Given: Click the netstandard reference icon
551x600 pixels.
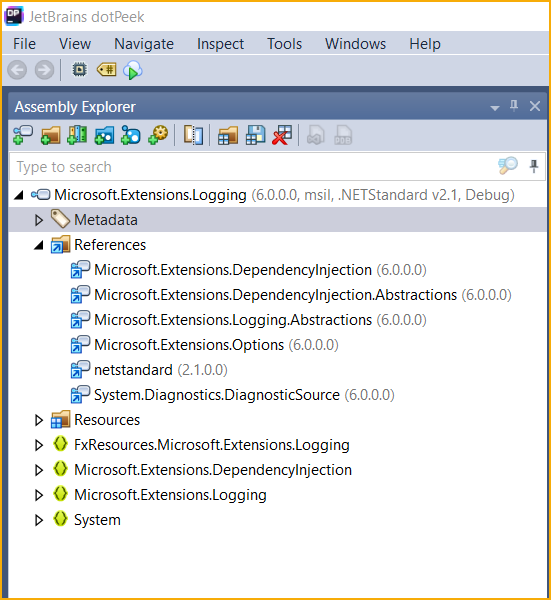Looking at the screenshot, I should (80, 370).
